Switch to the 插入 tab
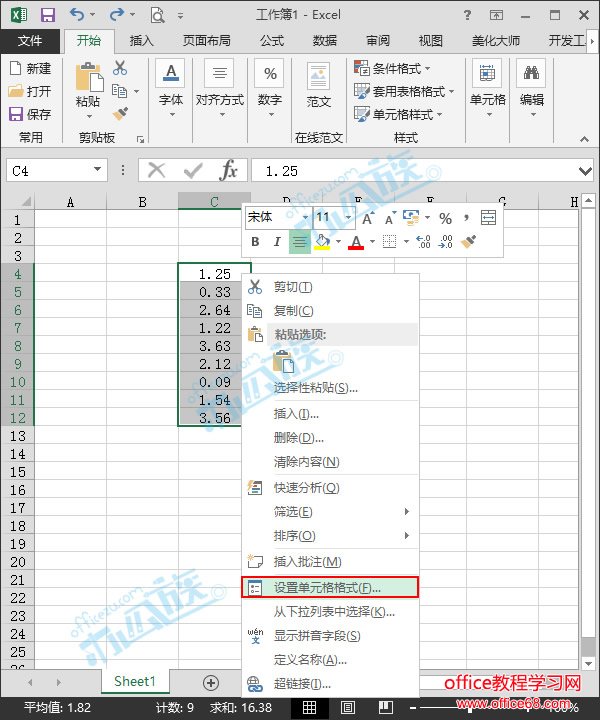The height and width of the screenshot is (720, 600). [141, 41]
